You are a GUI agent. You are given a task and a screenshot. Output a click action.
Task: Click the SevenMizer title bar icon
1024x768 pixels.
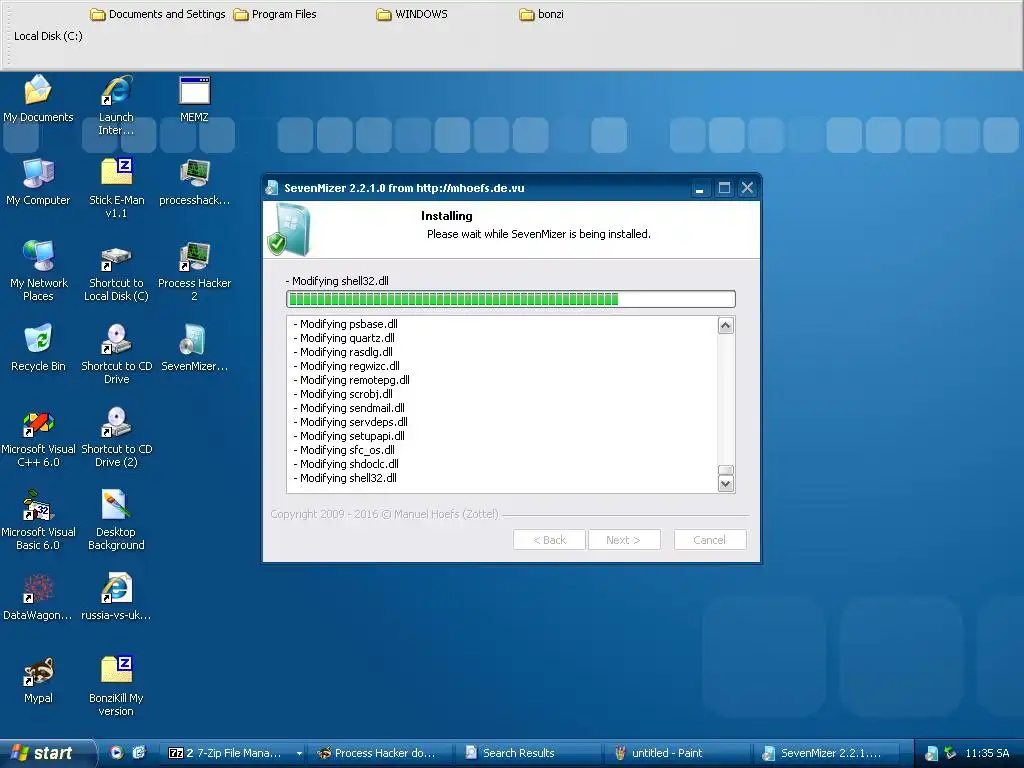coord(272,188)
